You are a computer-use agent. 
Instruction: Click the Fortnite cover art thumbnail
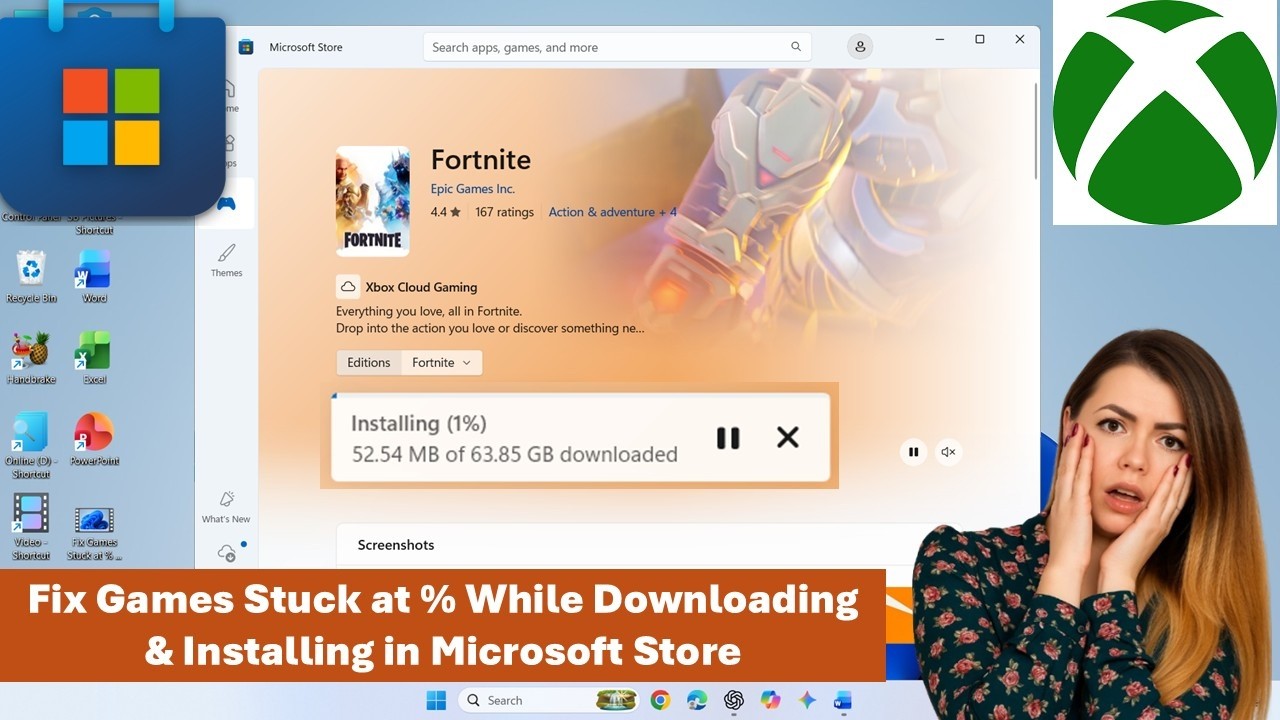[x=373, y=201]
